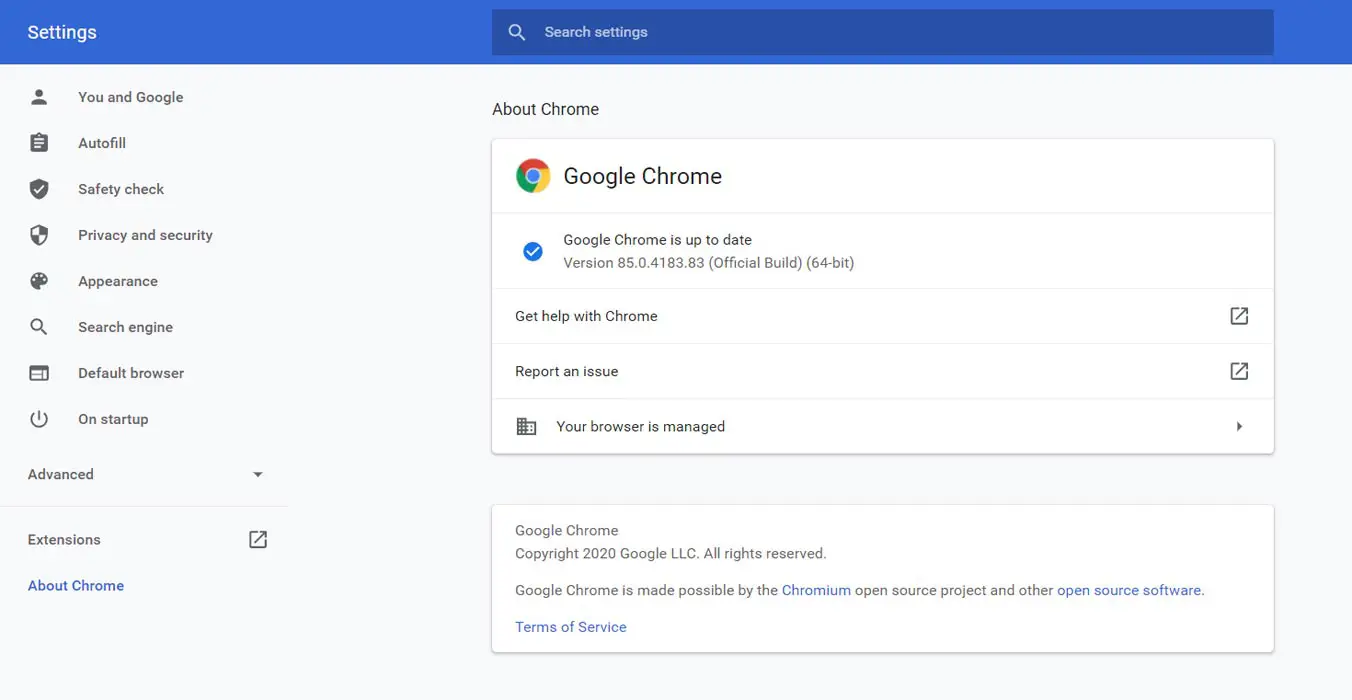
Task: Expand the Advanced section arrow
Action: coord(258,475)
